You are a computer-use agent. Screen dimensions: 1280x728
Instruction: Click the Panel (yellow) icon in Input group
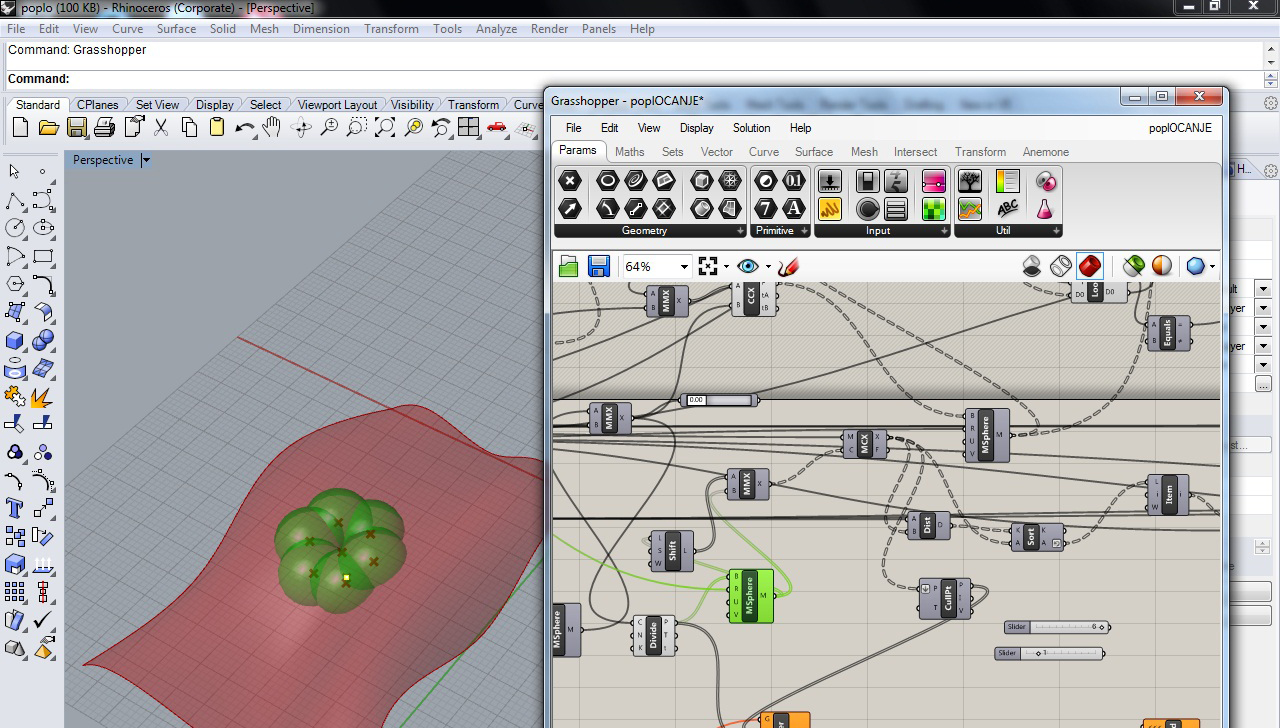point(830,209)
